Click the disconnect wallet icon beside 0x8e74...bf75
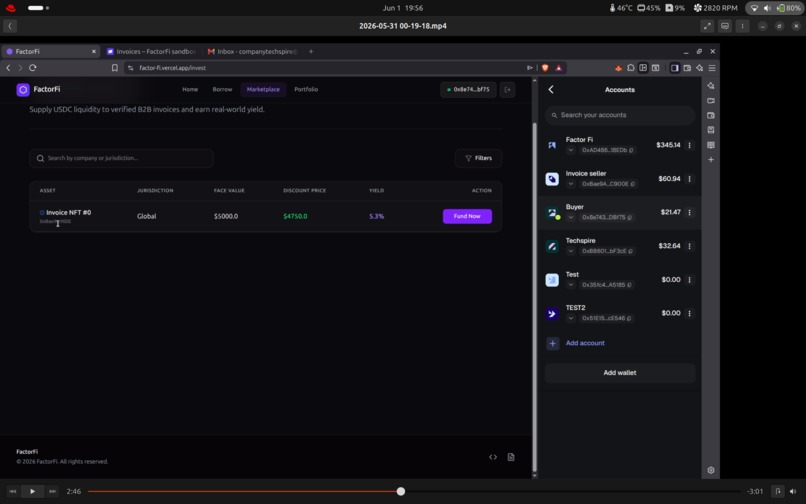806x504 pixels. coord(507,90)
